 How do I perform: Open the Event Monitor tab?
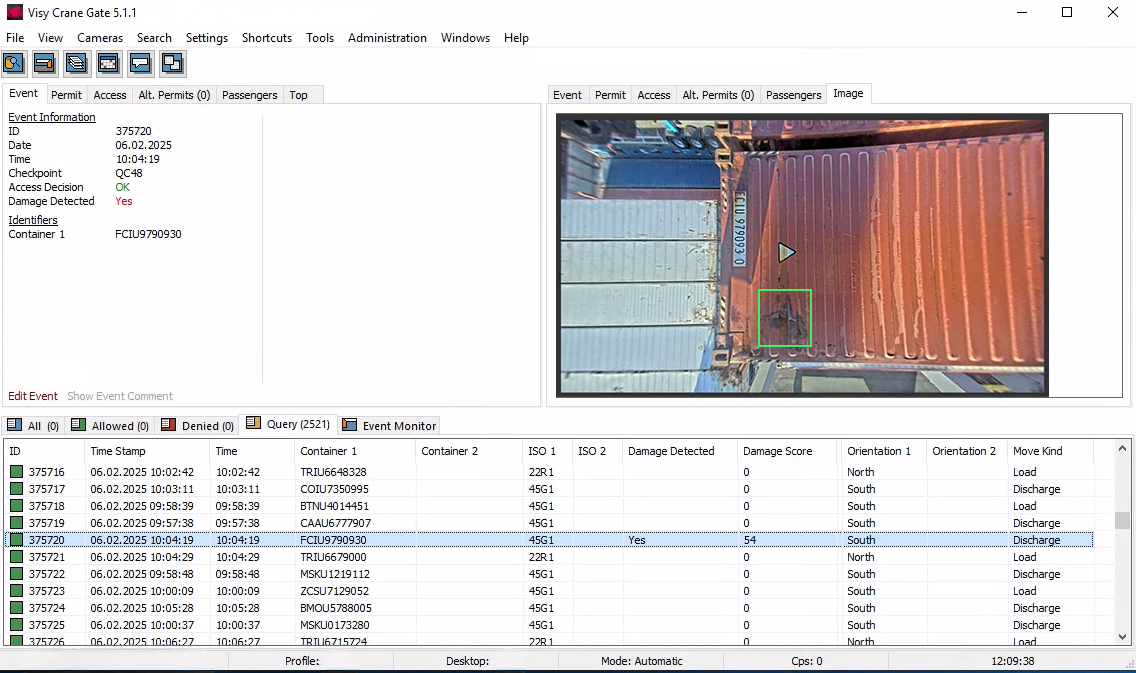click(x=389, y=426)
